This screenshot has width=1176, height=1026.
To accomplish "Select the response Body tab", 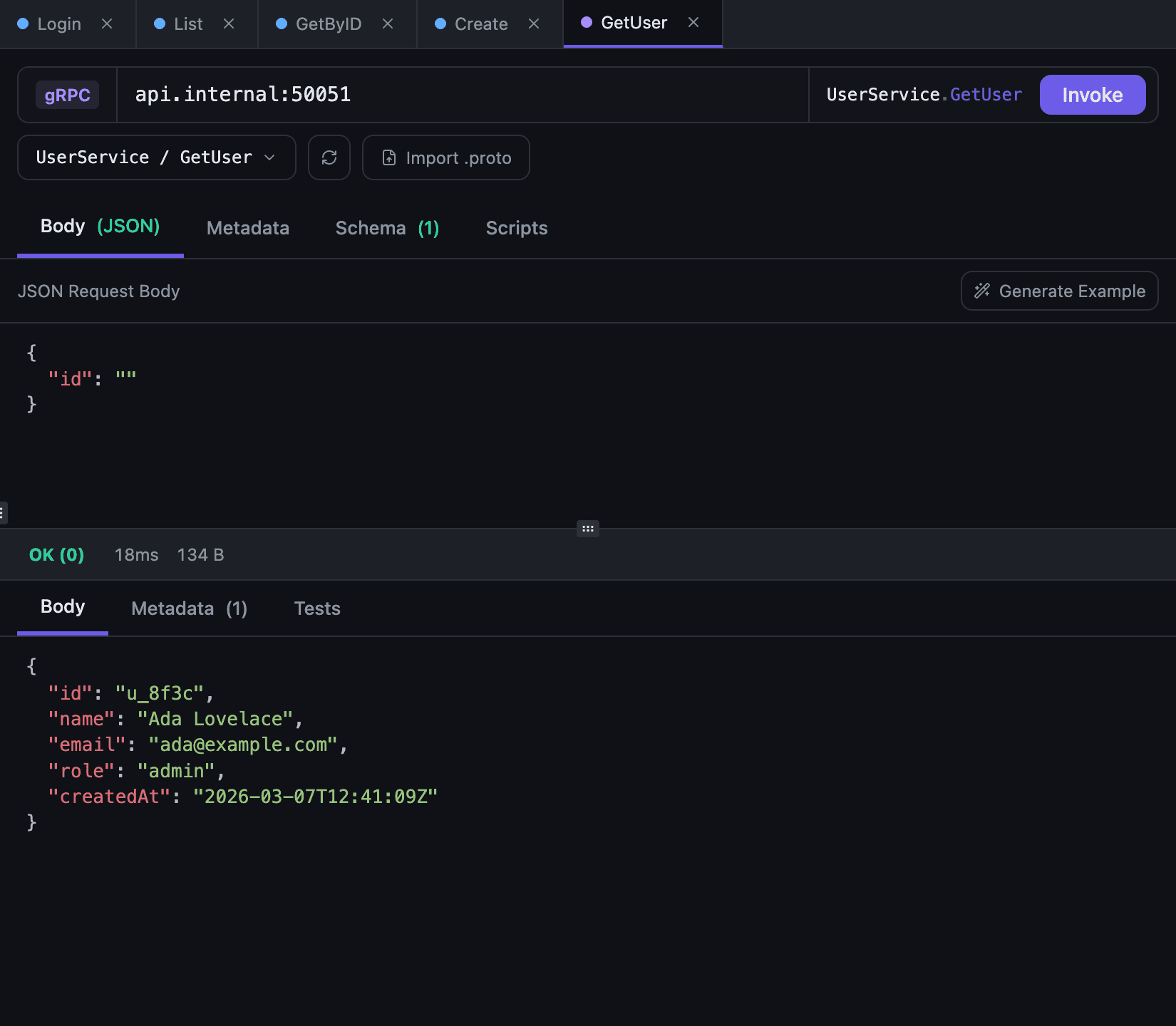I will [x=63, y=606].
